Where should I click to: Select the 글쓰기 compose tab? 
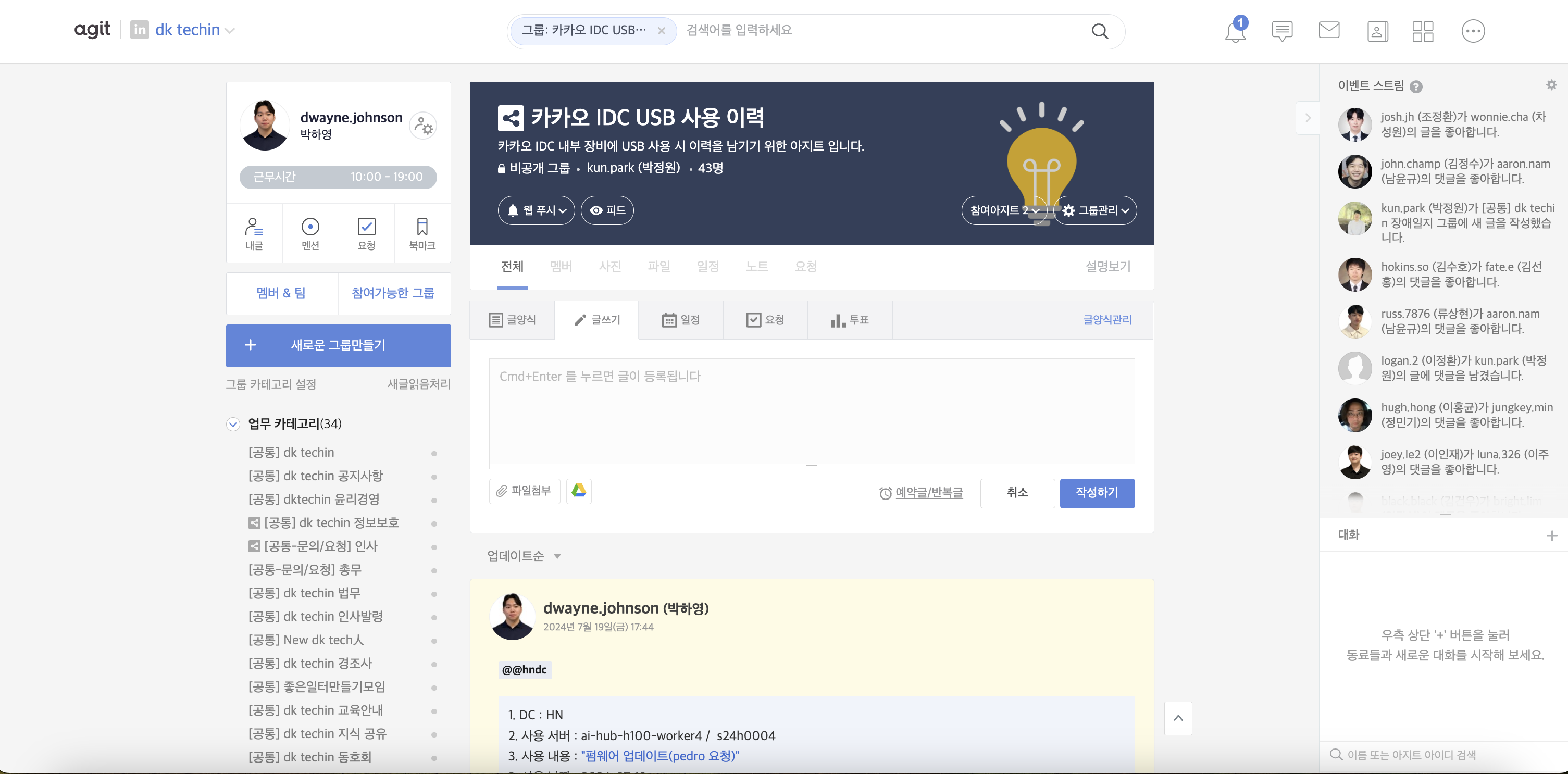tap(596, 320)
